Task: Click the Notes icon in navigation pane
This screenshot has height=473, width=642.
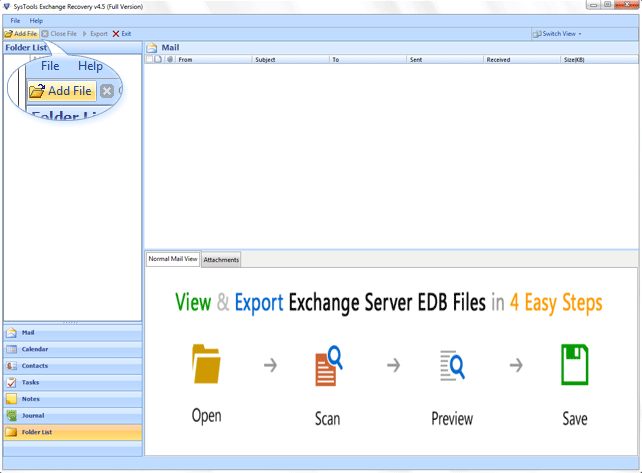Action: tap(11, 399)
